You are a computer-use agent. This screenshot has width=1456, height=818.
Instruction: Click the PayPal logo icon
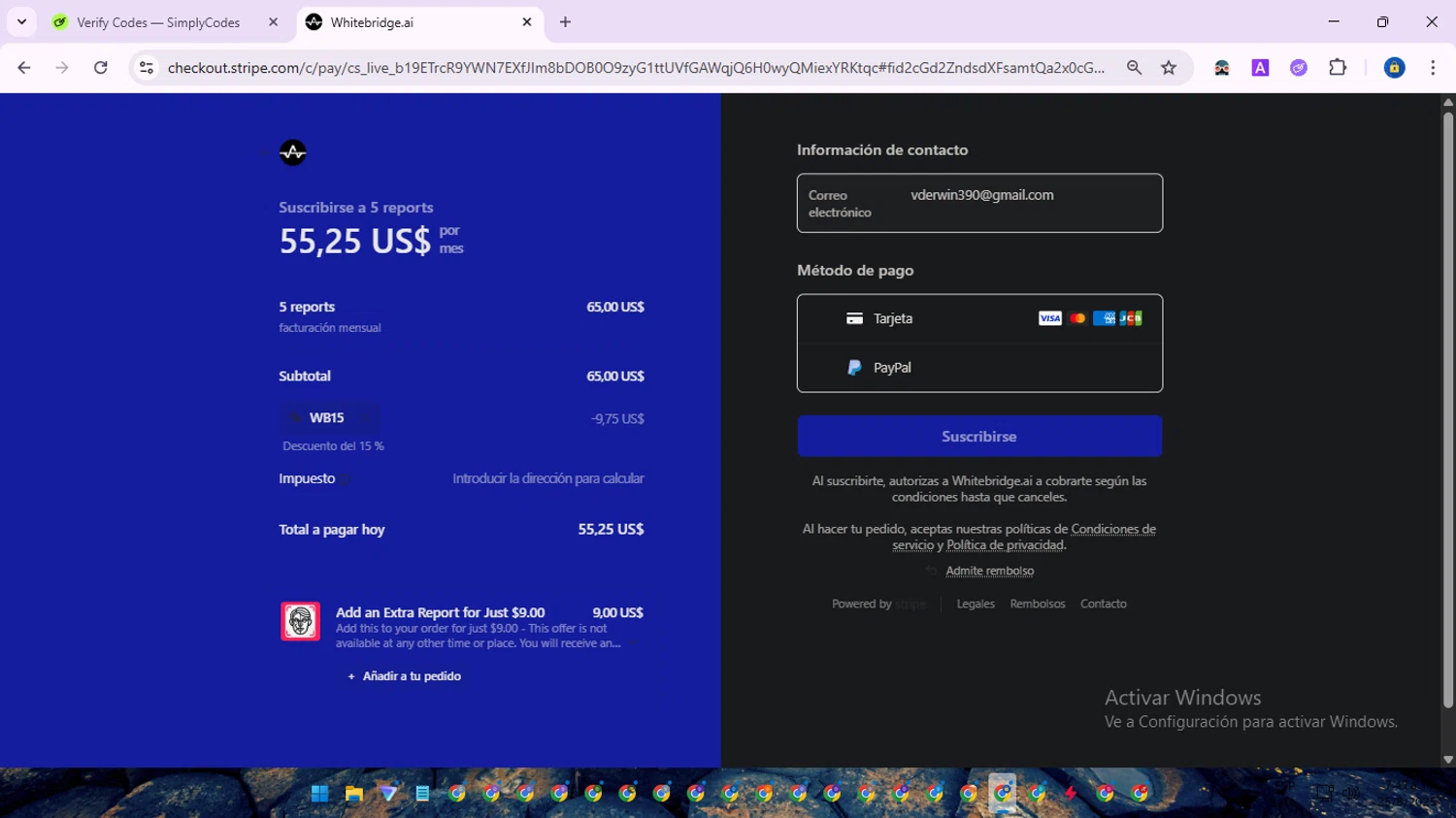point(854,368)
